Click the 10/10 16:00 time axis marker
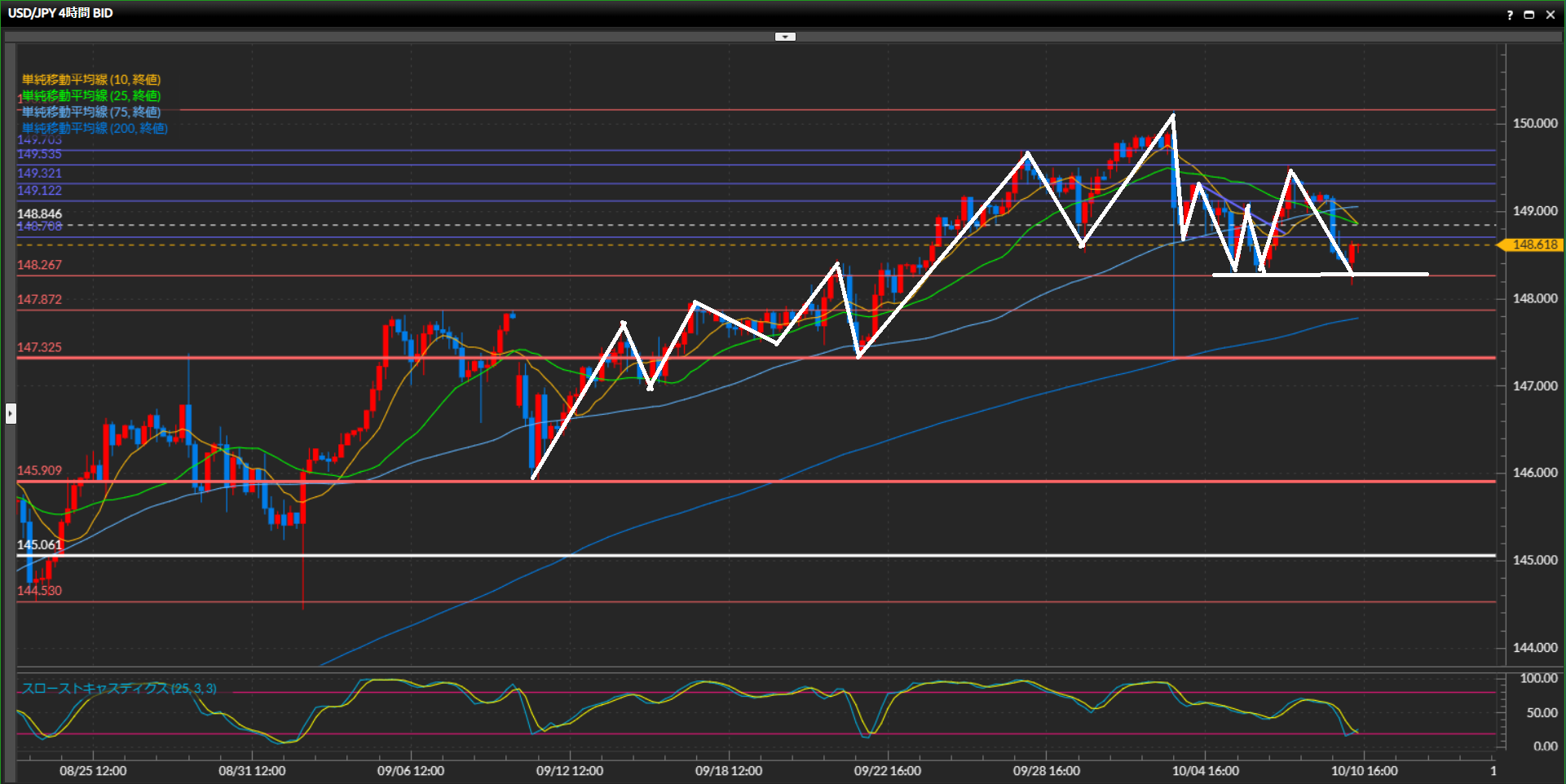Screen dimensions: 1566x784 pos(1364,770)
